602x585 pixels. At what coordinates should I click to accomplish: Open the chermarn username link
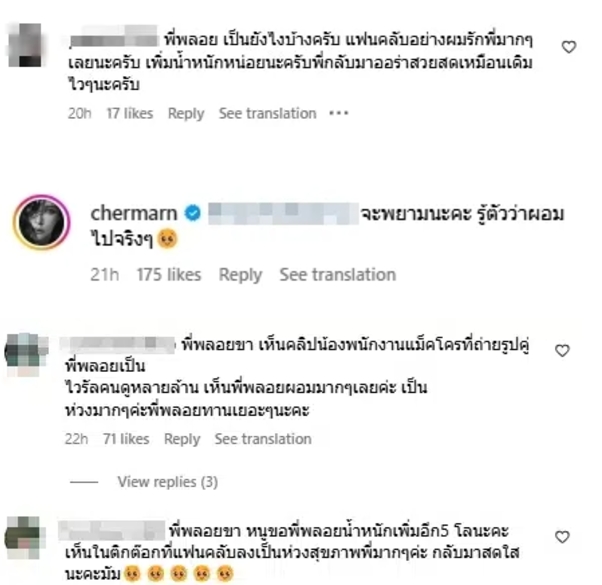(134, 213)
